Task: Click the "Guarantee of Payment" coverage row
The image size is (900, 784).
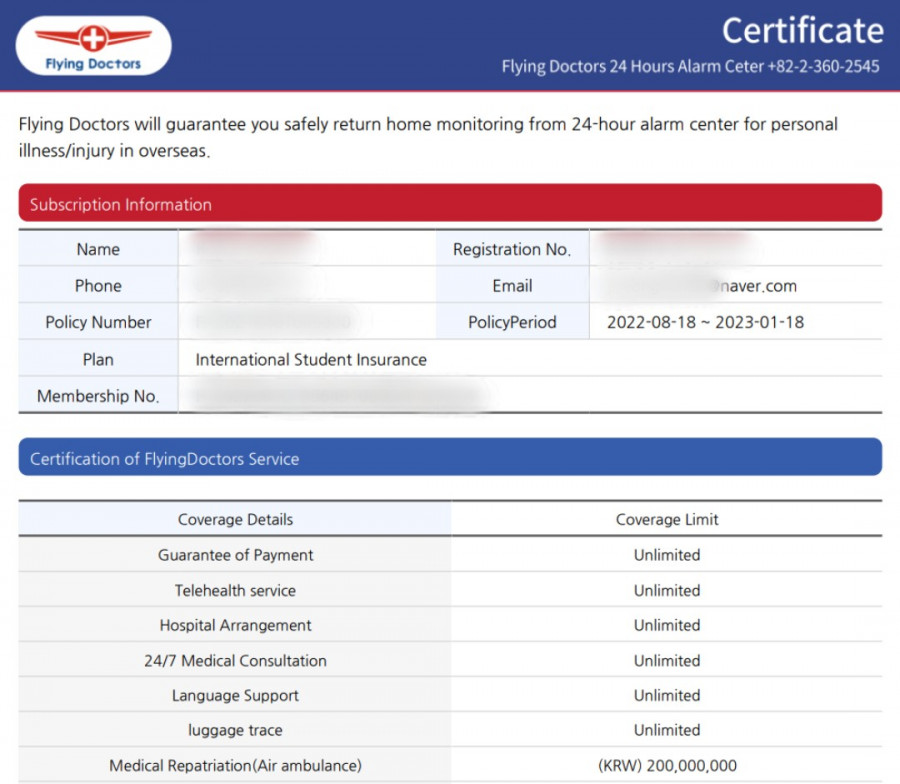Action: [x=450, y=555]
